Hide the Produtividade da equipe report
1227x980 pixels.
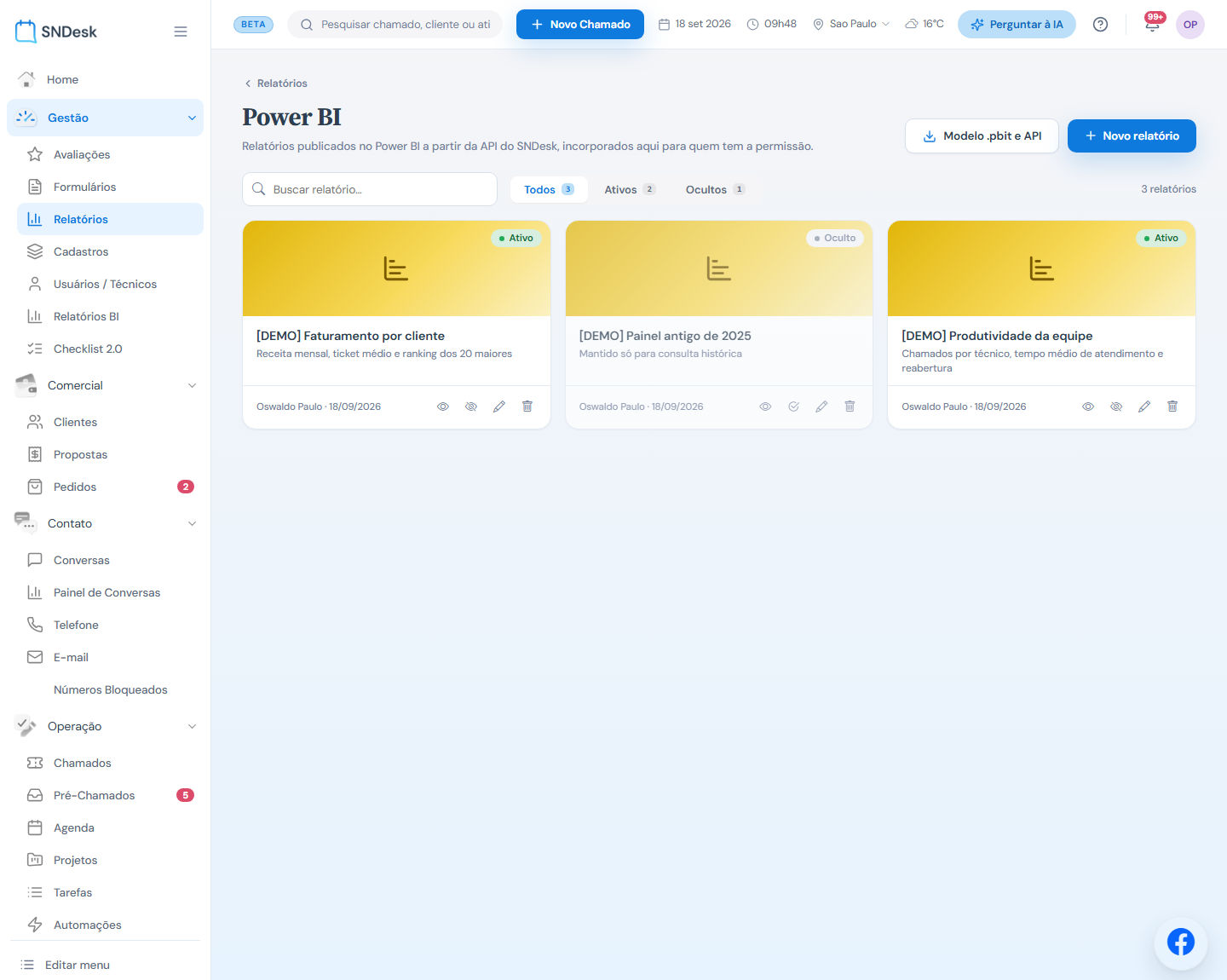click(x=1116, y=406)
